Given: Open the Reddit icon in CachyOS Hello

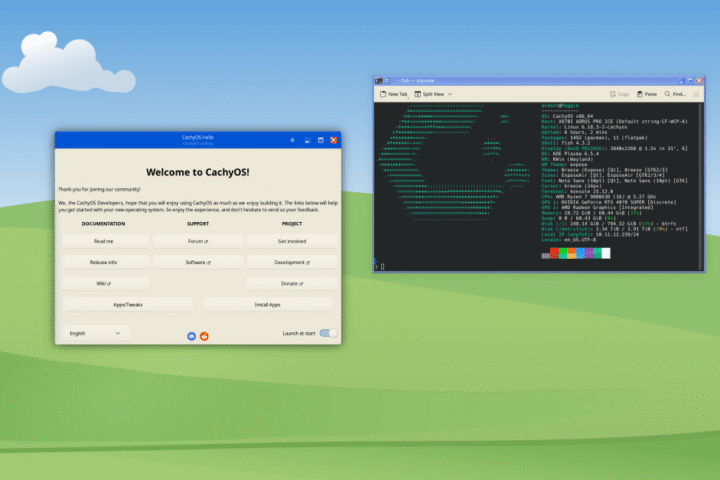Looking at the screenshot, I should 204,336.
